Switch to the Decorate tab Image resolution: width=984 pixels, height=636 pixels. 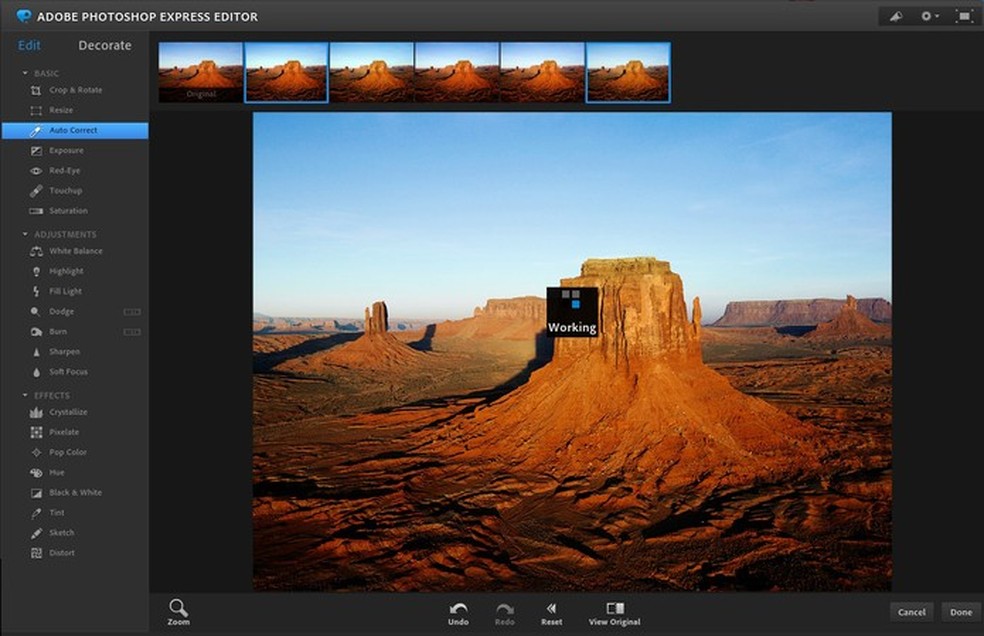[x=104, y=46]
